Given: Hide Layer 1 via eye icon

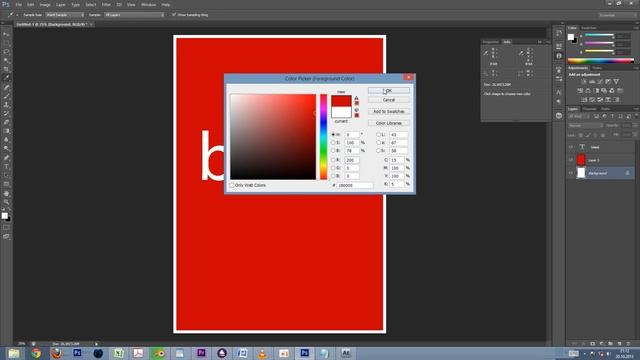Looking at the screenshot, I should (571, 160).
